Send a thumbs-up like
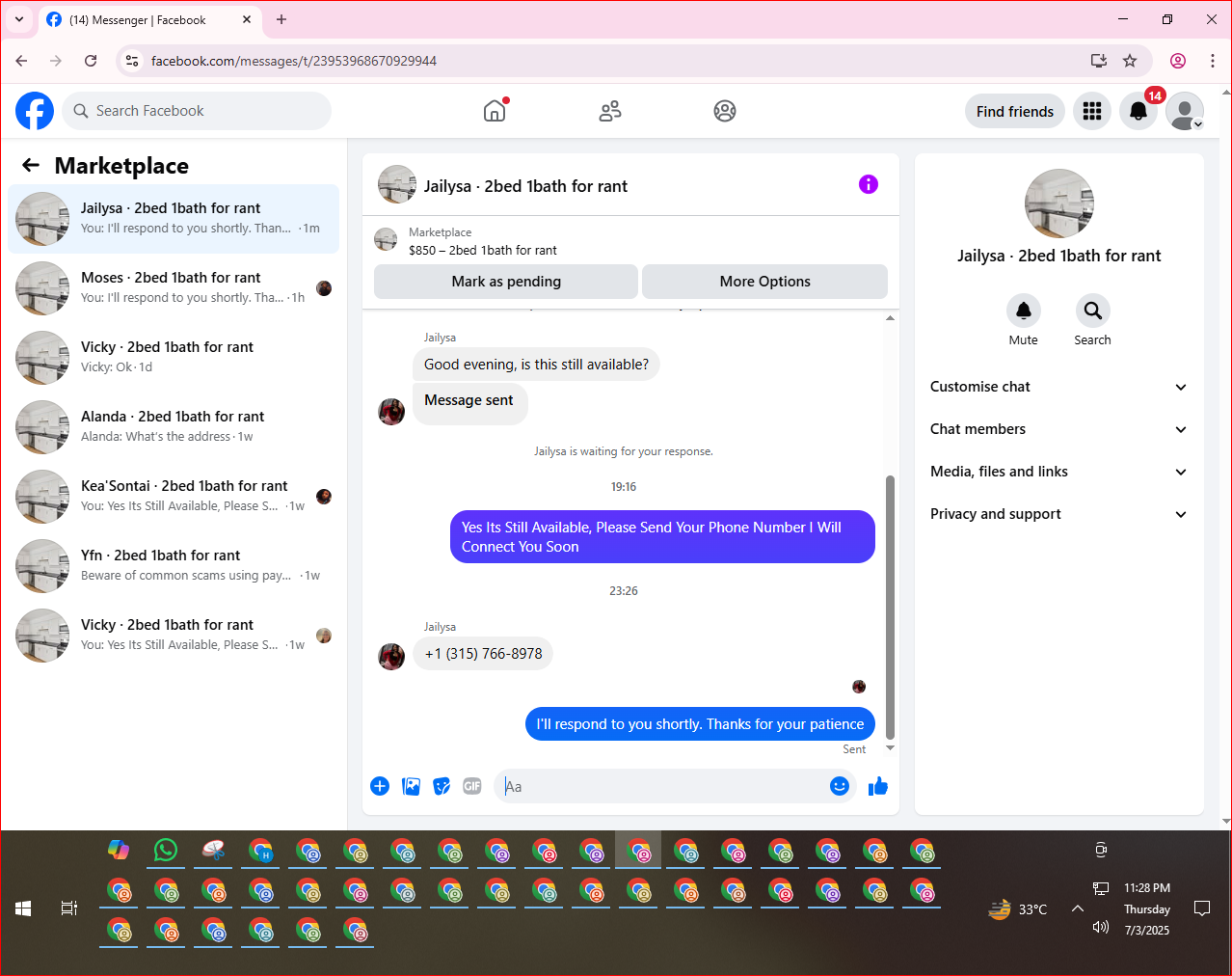The width and height of the screenshot is (1232, 976). point(877,786)
